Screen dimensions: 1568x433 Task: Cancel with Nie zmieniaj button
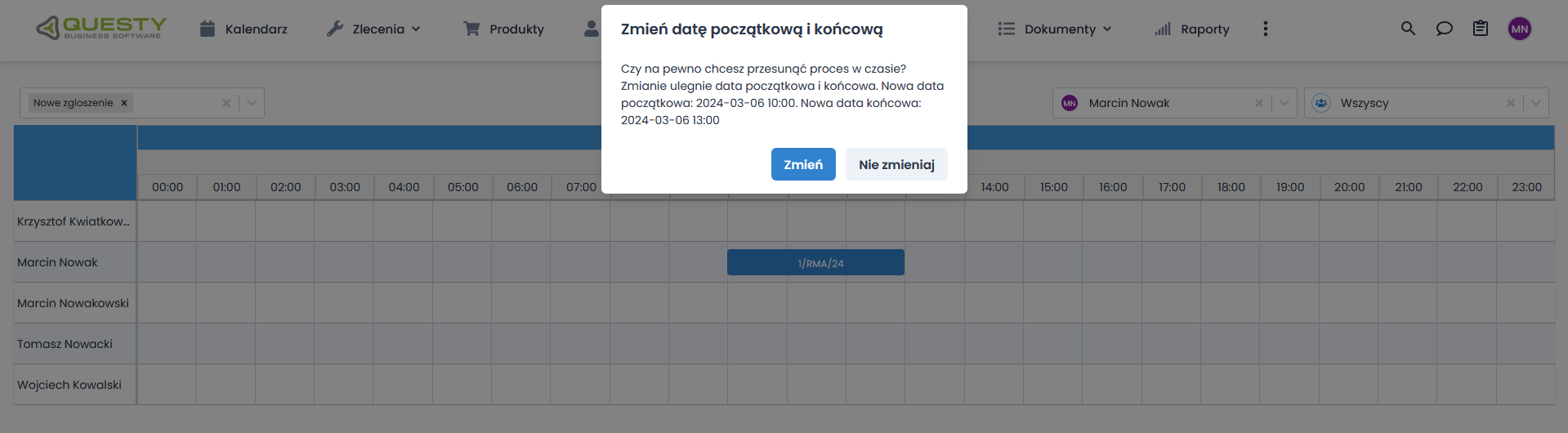[x=896, y=164]
